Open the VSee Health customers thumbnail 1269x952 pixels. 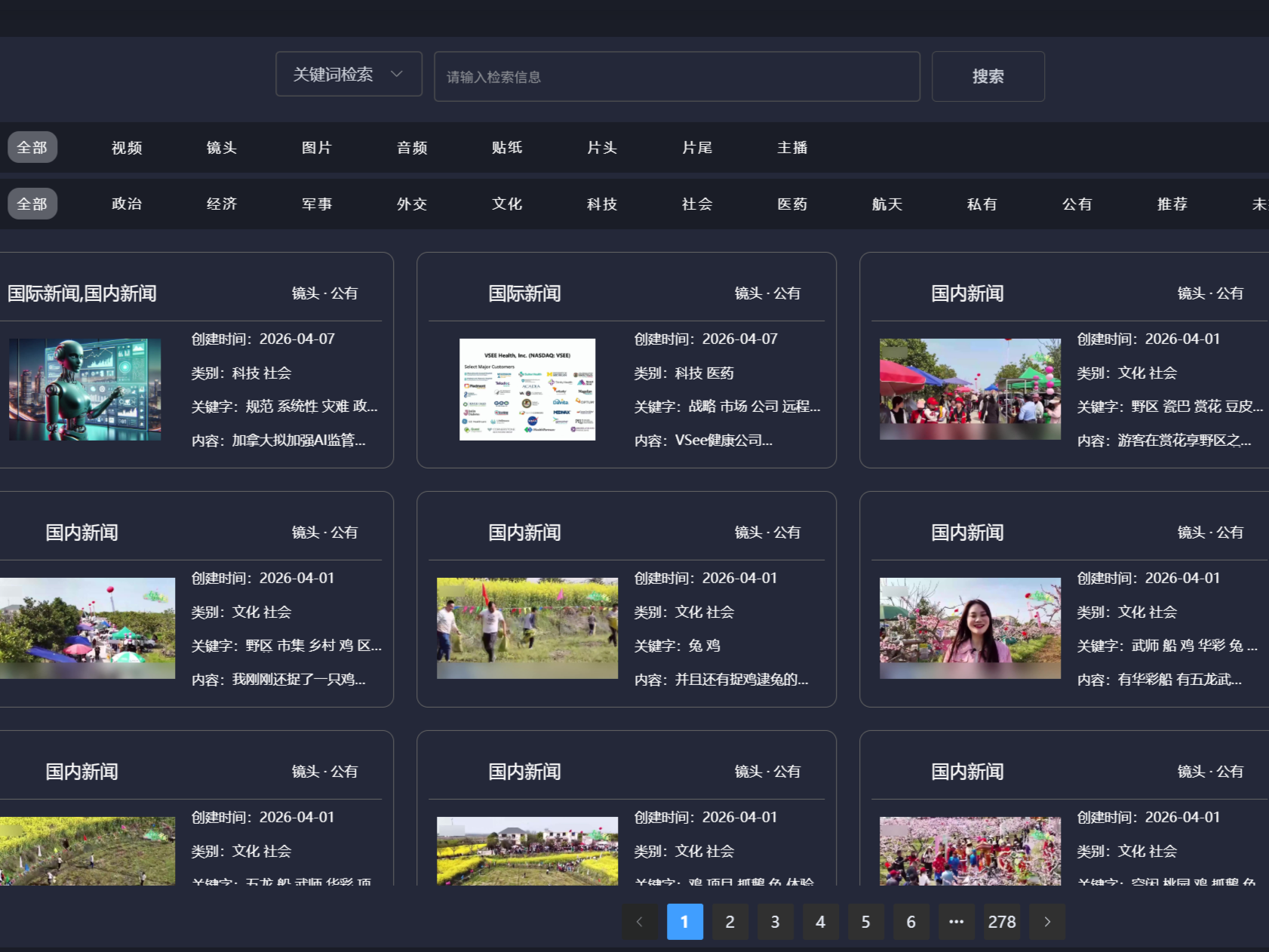527,389
